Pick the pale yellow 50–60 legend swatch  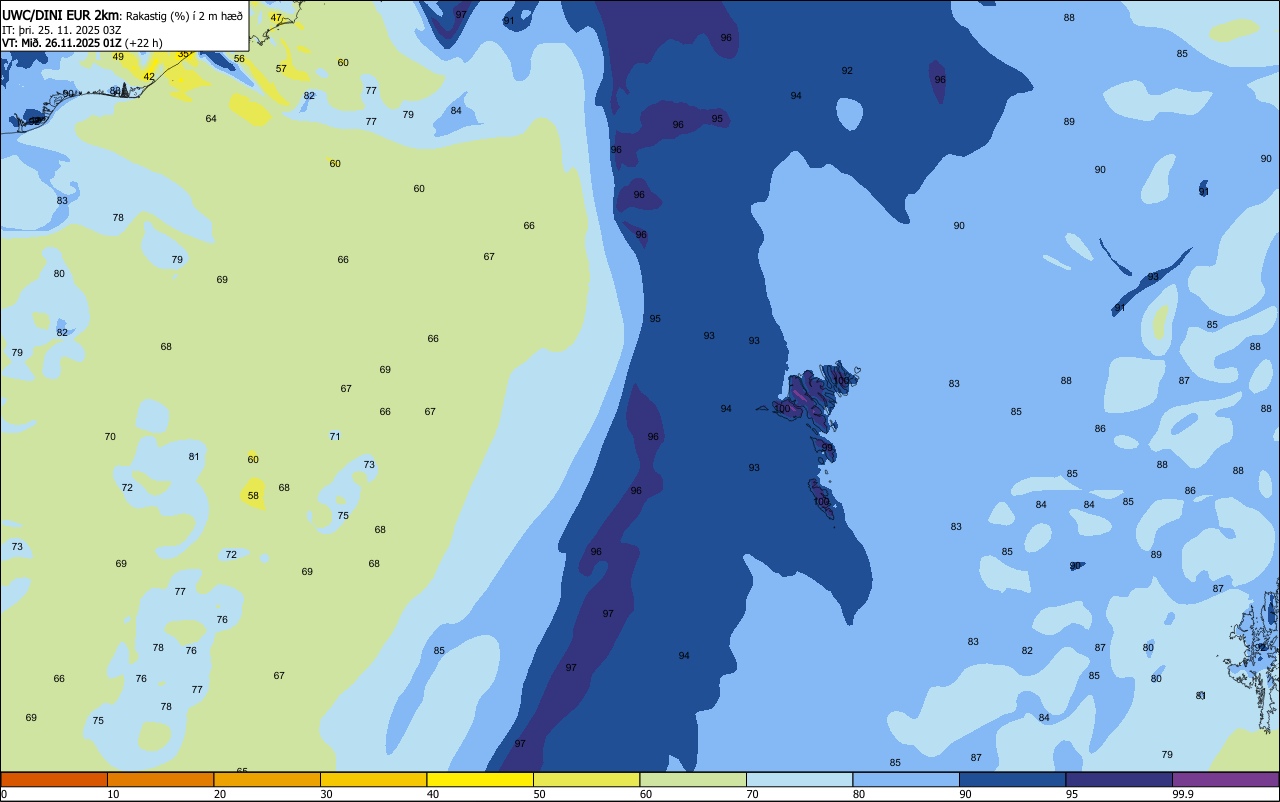586,779
